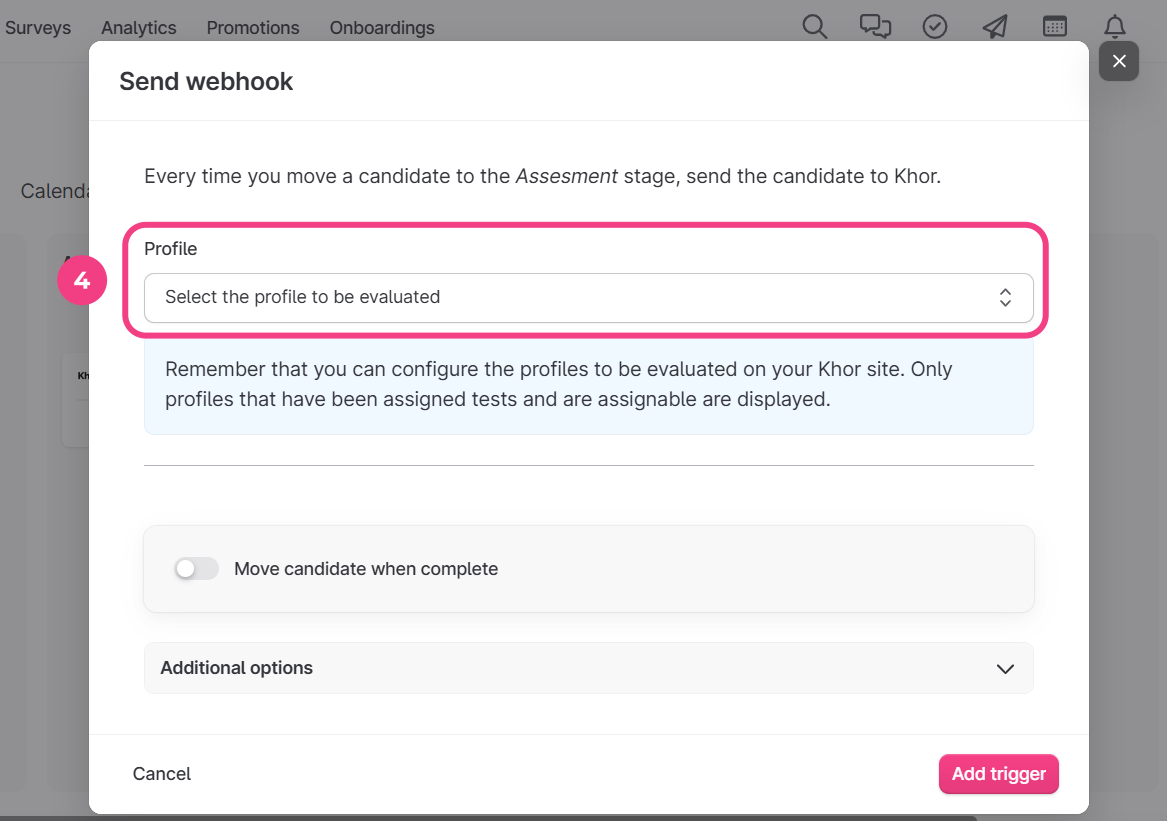Click the paper plane icon
1167x821 pixels.
pyautogui.click(x=995, y=27)
